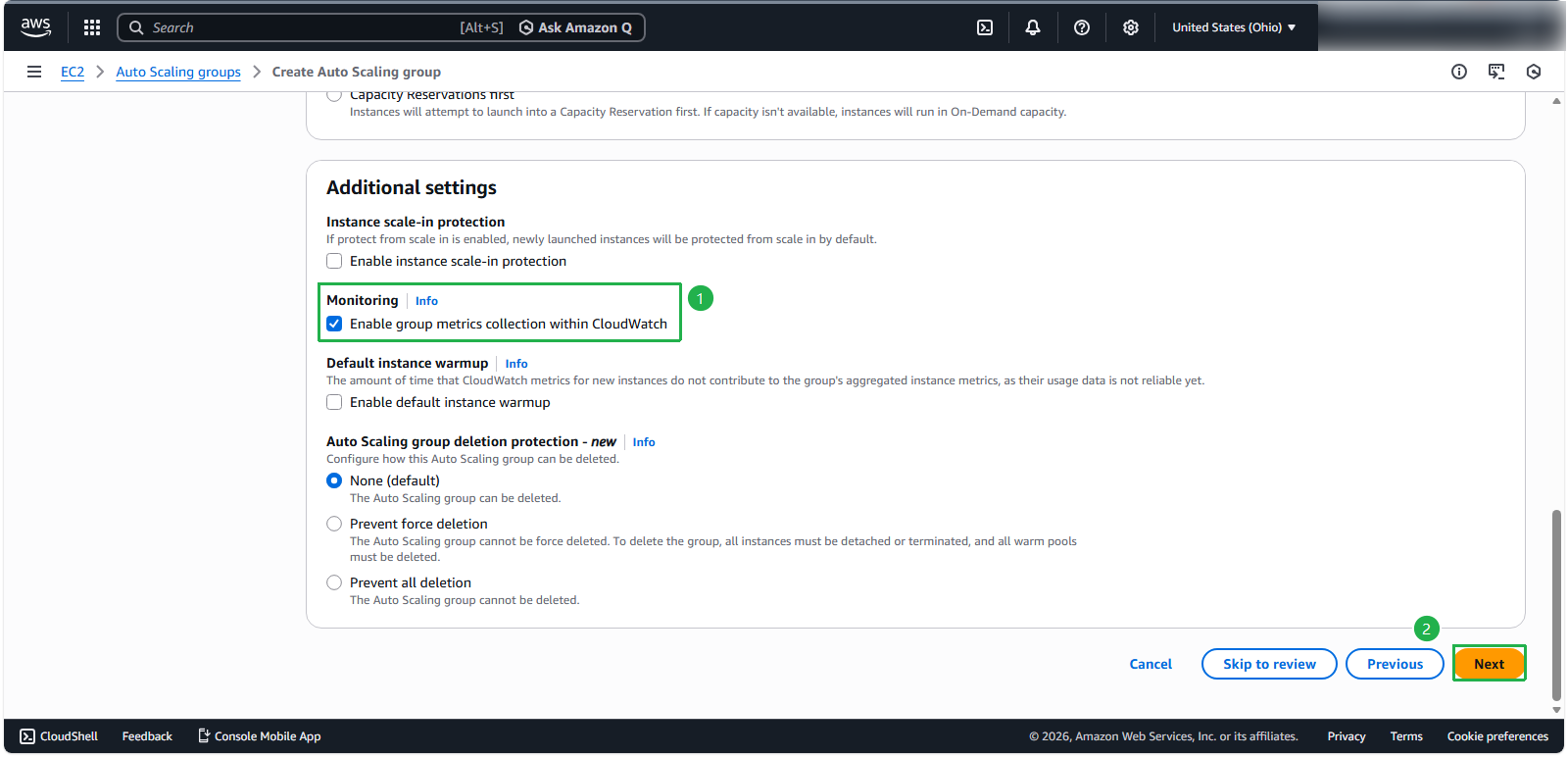1568x757 pixels.
Task: Open the Privacy footer link
Action: pyautogui.click(x=1347, y=736)
